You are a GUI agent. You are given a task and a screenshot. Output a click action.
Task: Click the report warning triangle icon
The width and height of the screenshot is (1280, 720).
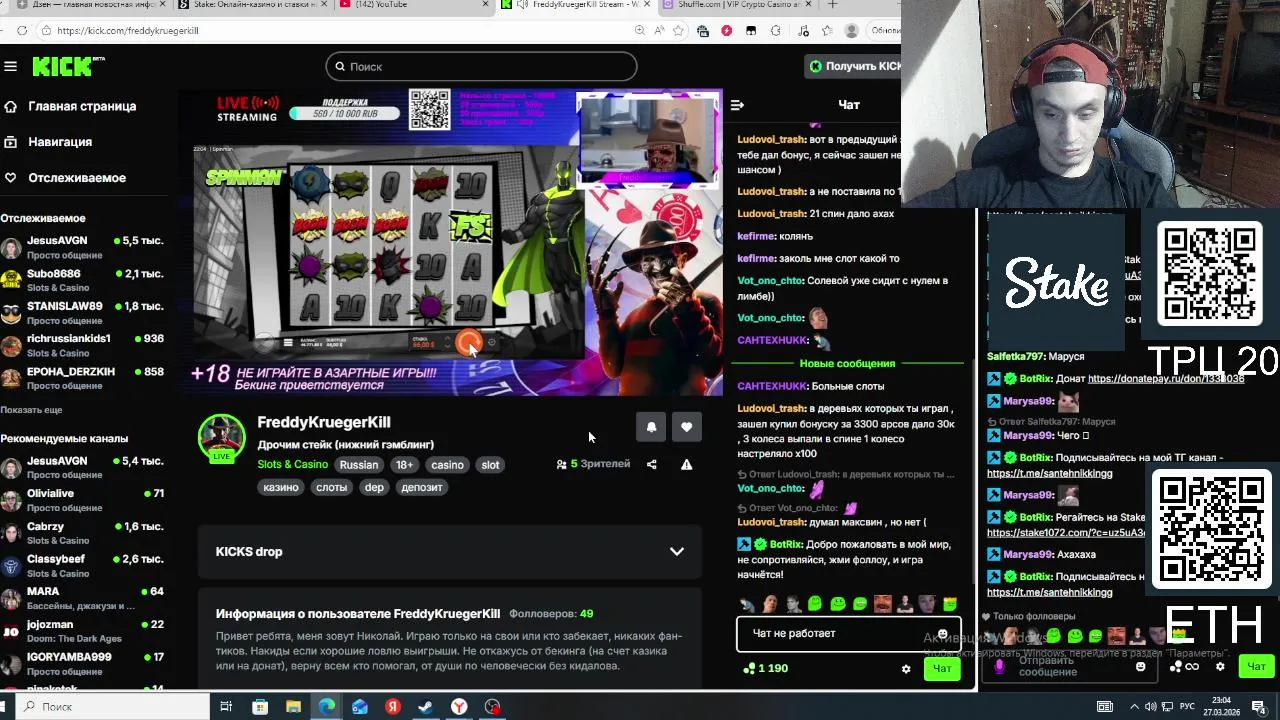click(686, 464)
